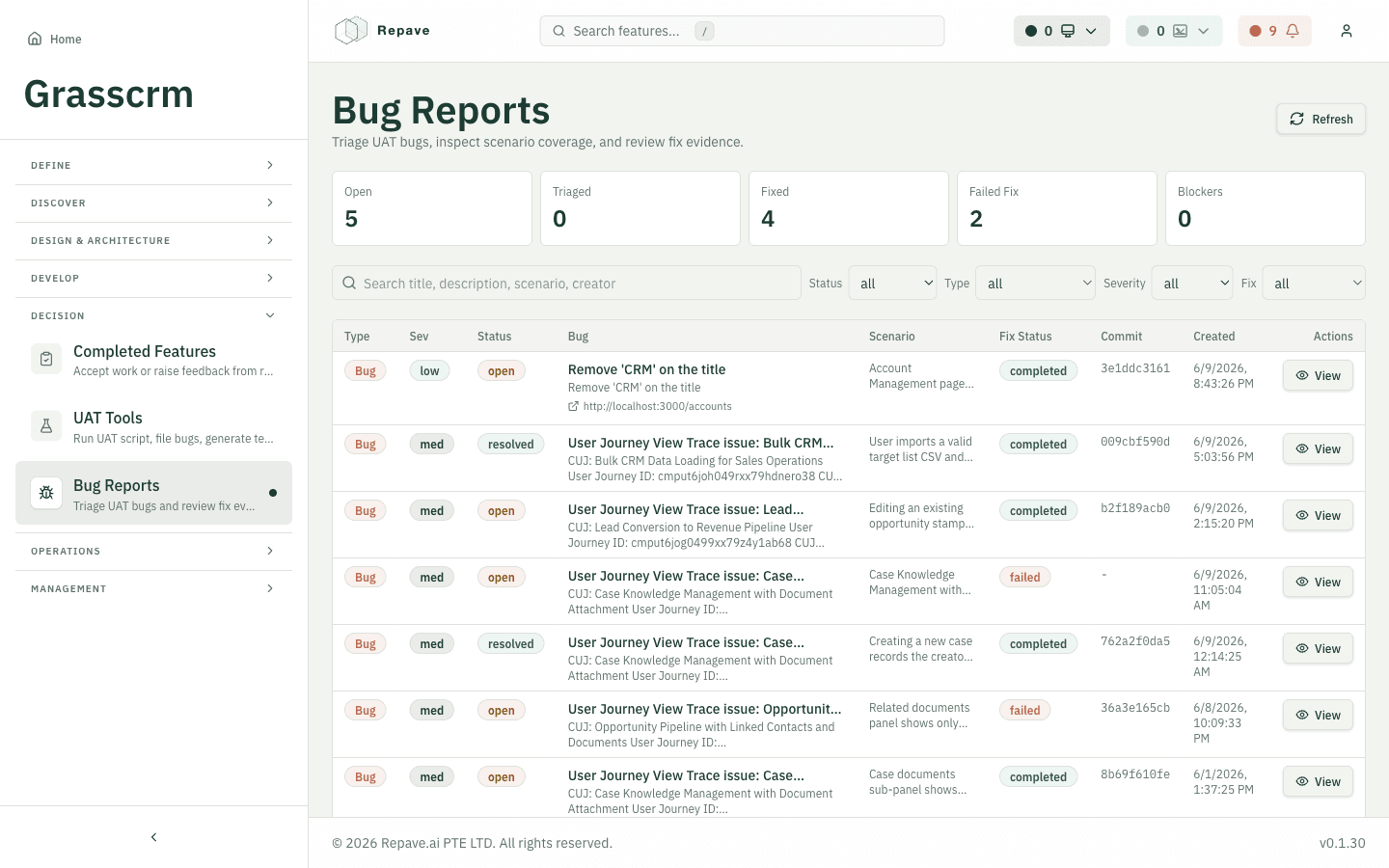
Task: Expand the OPERATIONS sidebar section
Action: [x=153, y=552]
